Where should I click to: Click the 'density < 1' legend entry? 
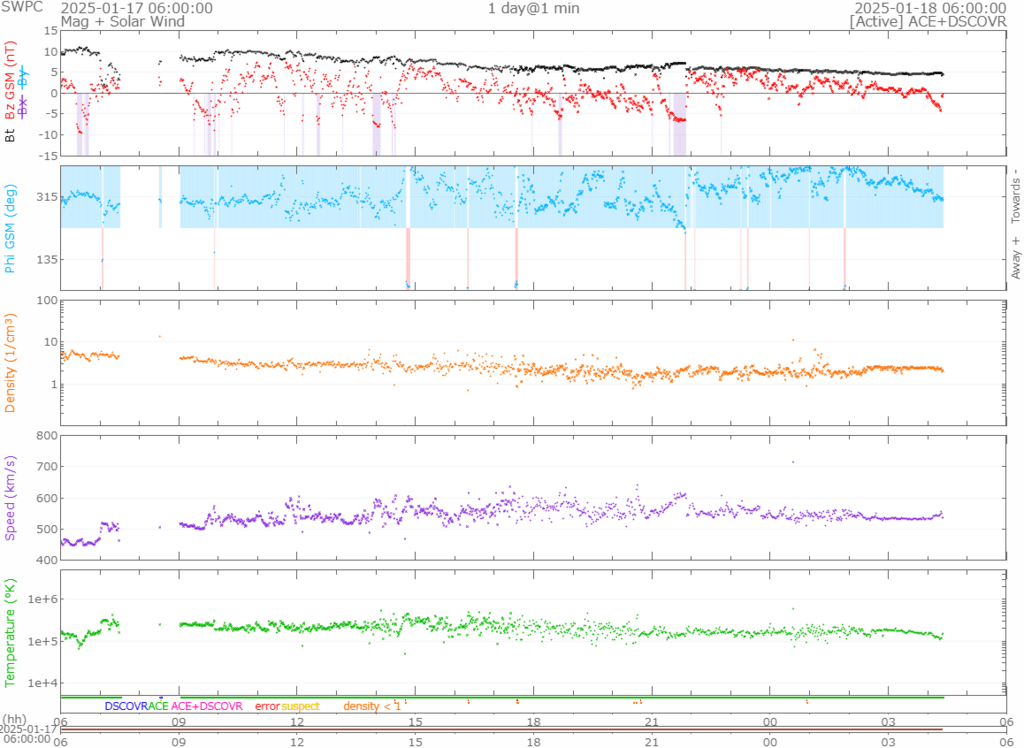372,706
